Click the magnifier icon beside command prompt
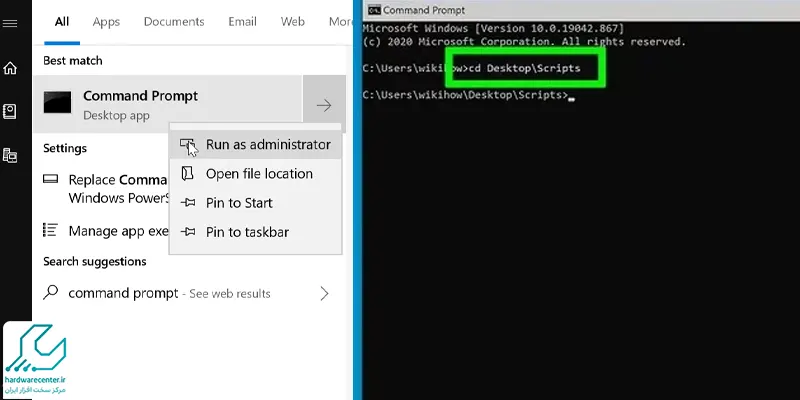800x400 pixels. [x=51, y=292]
